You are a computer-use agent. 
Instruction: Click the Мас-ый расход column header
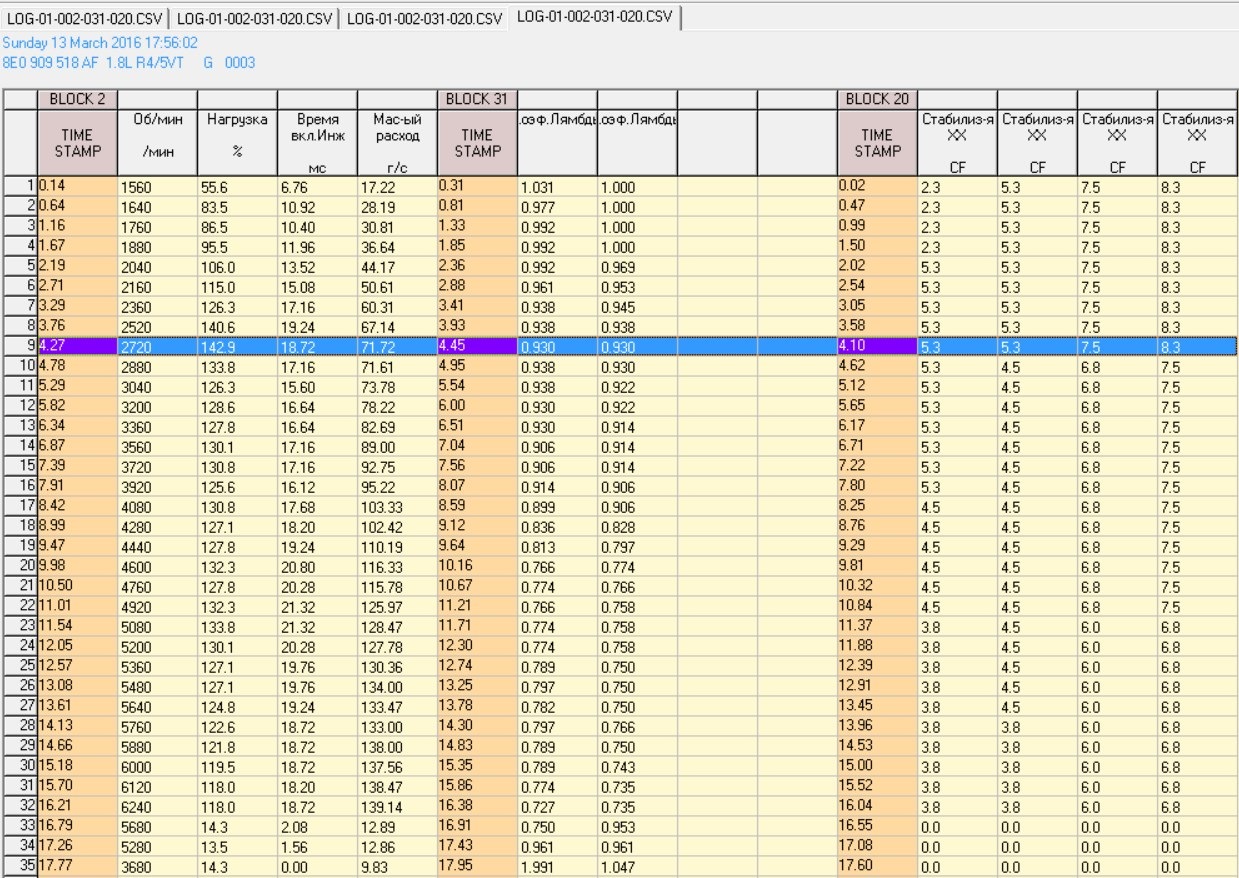coord(397,143)
